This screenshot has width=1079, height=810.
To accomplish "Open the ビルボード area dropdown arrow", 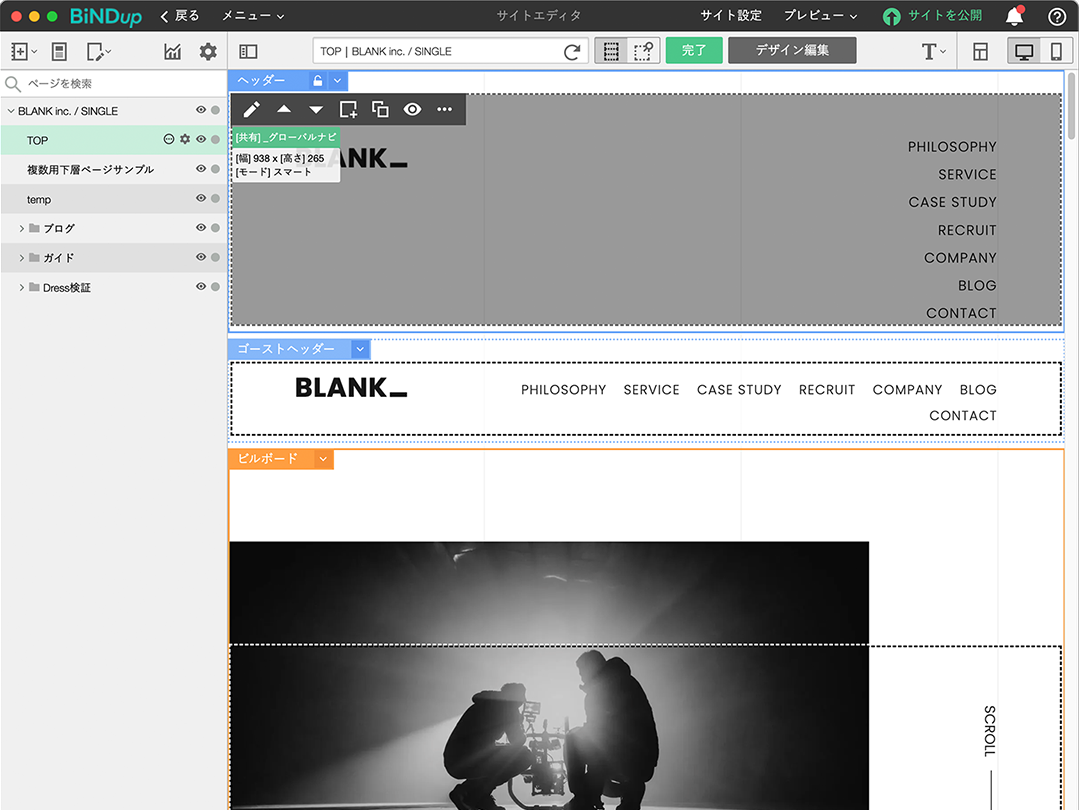I will (323, 458).
